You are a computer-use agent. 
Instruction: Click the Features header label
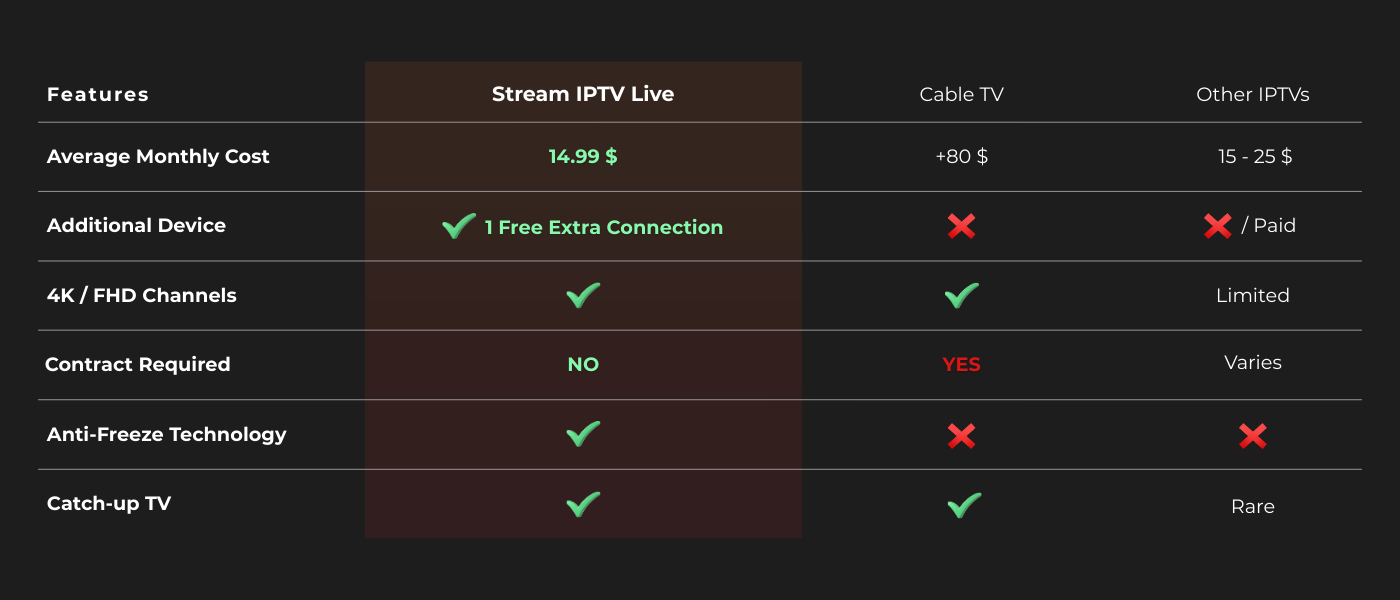98,95
